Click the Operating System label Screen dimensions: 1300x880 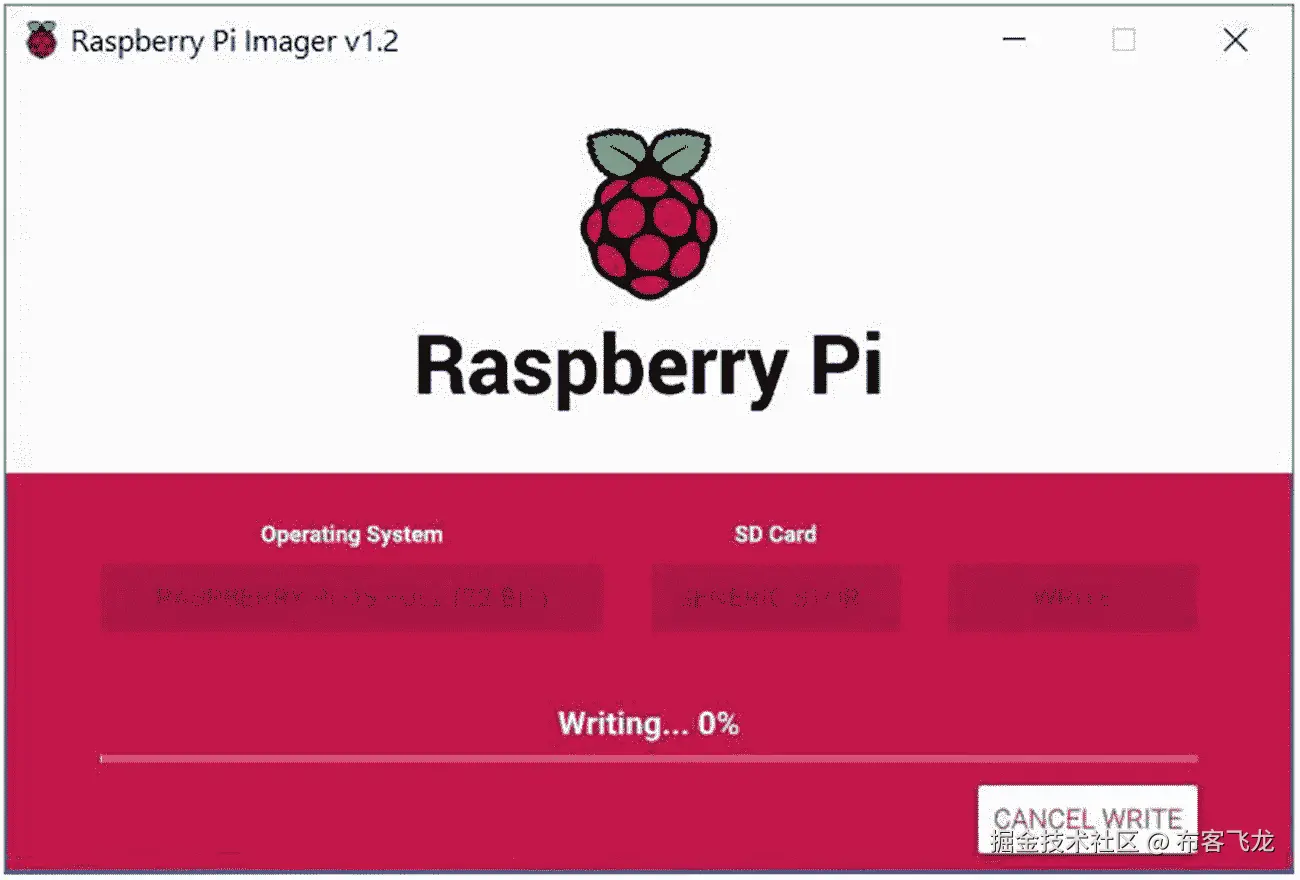click(352, 534)
